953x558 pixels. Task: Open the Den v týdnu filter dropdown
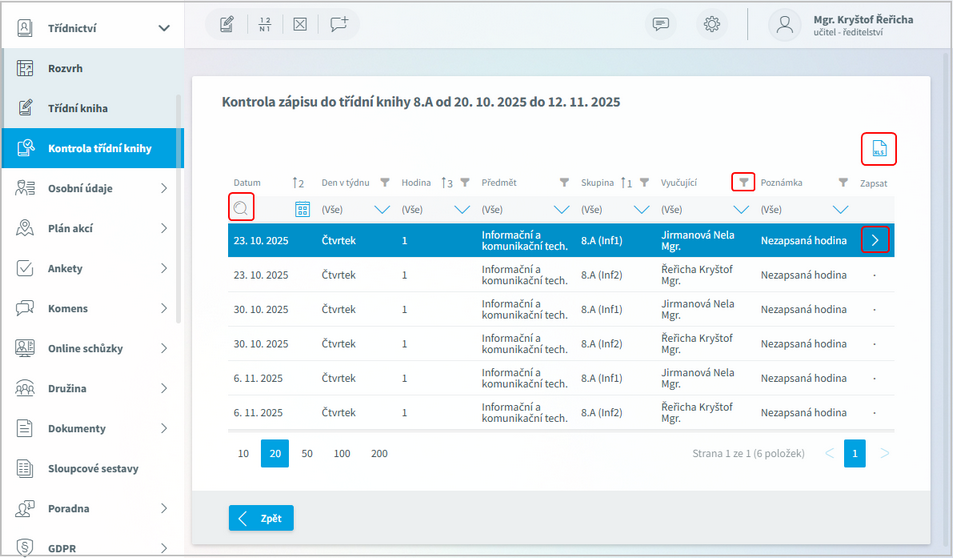[382, 210]
